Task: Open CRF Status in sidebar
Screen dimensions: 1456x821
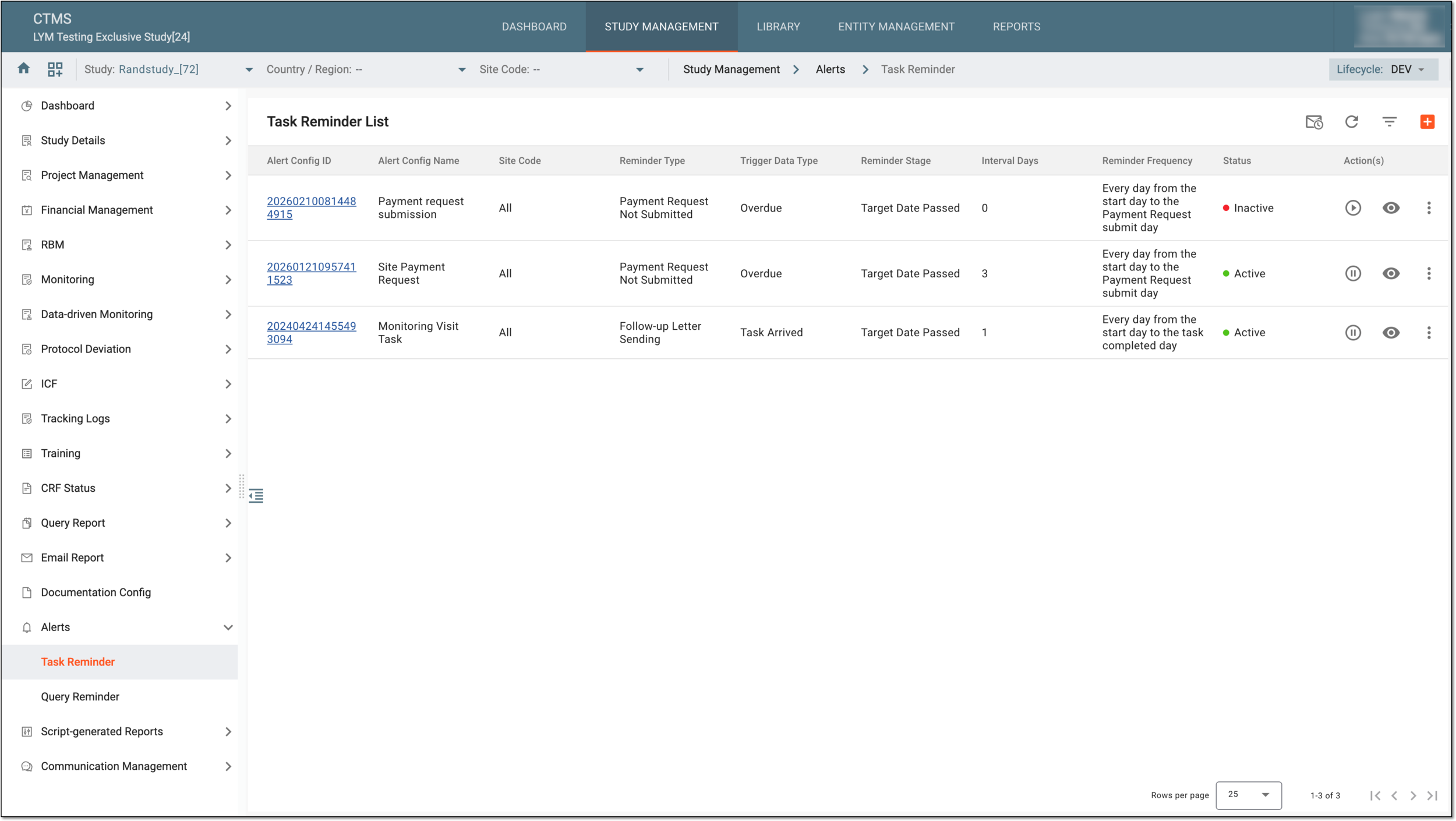Action: coord(119,488)
